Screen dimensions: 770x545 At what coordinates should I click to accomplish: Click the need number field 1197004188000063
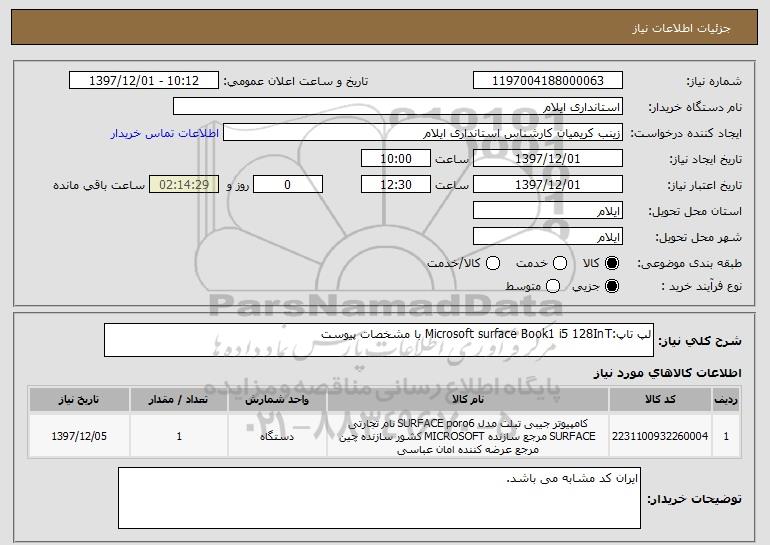point(548,81)
